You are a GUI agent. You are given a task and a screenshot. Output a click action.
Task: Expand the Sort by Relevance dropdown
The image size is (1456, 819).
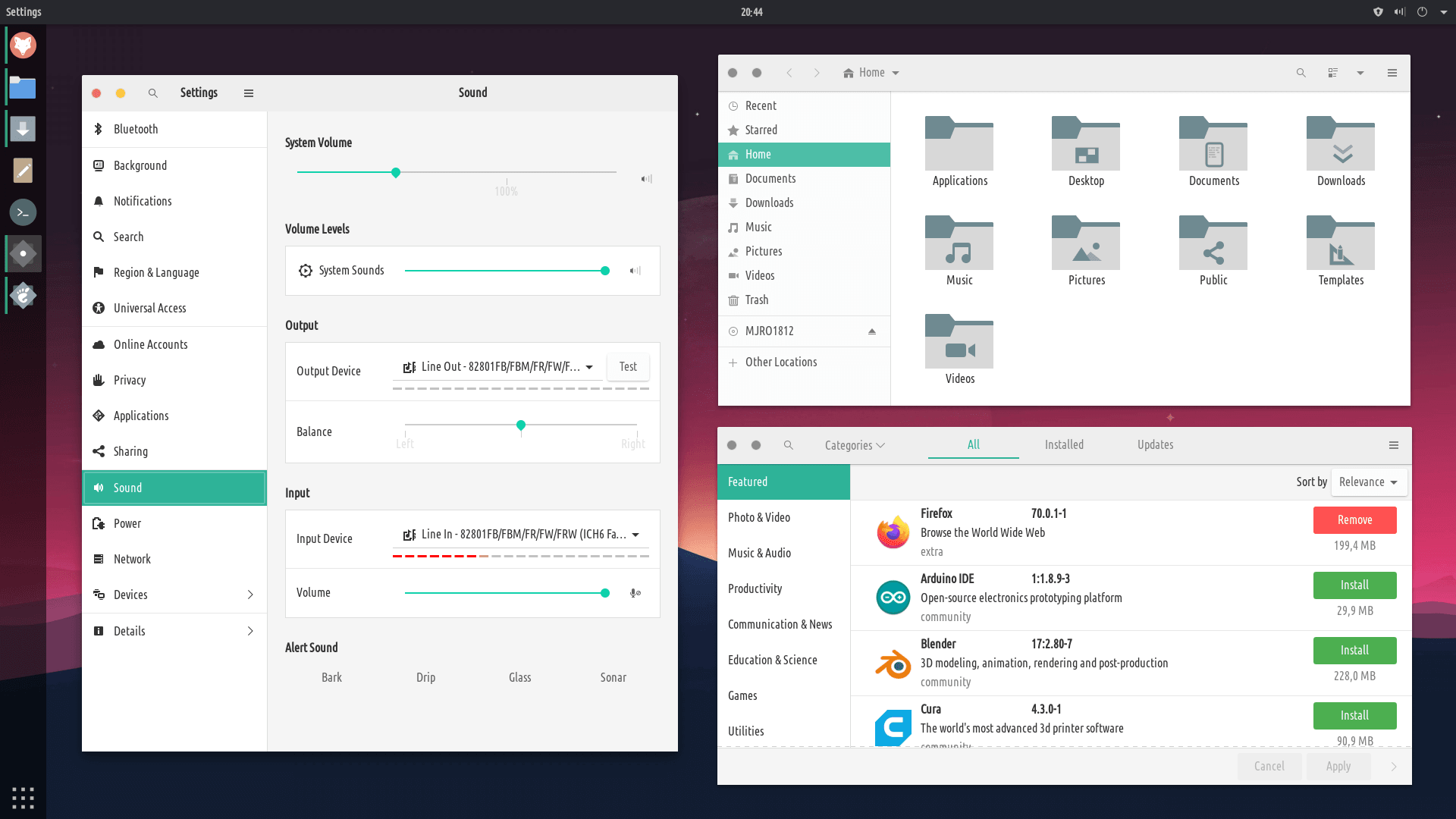coord(1368,482)
